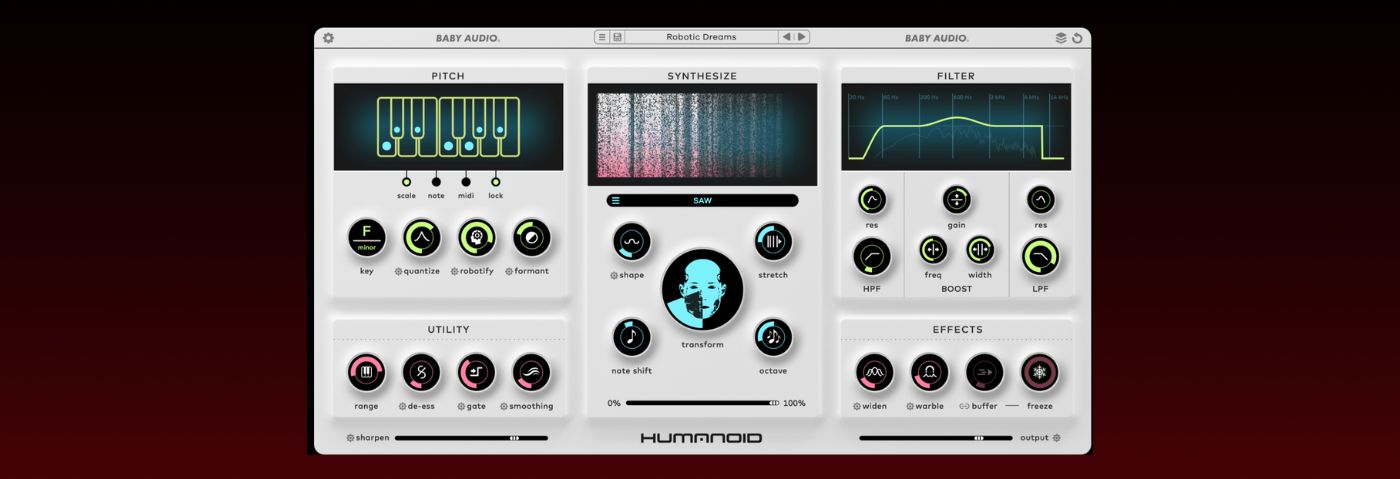Click the HPF cutoff knob
The height and width of the screenshot is (479, 1400).
872,257
